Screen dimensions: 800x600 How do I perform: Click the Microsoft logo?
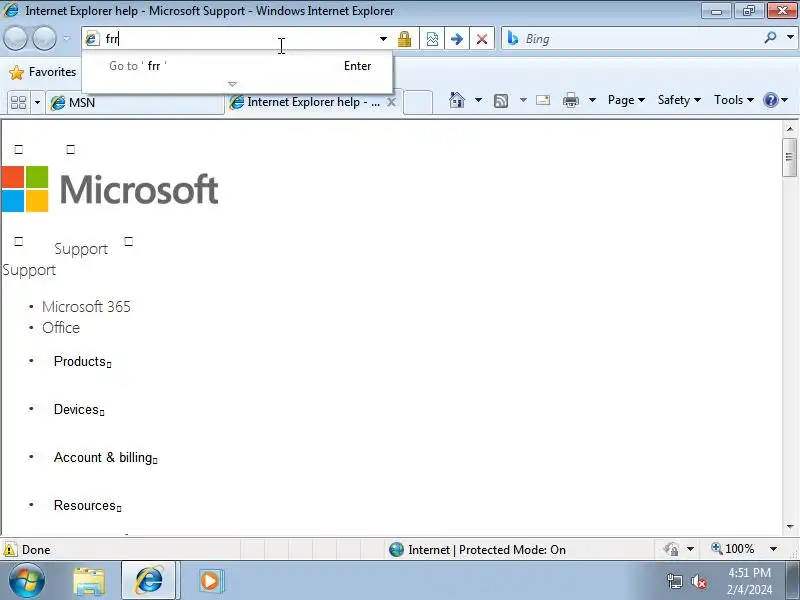(110, 189)
